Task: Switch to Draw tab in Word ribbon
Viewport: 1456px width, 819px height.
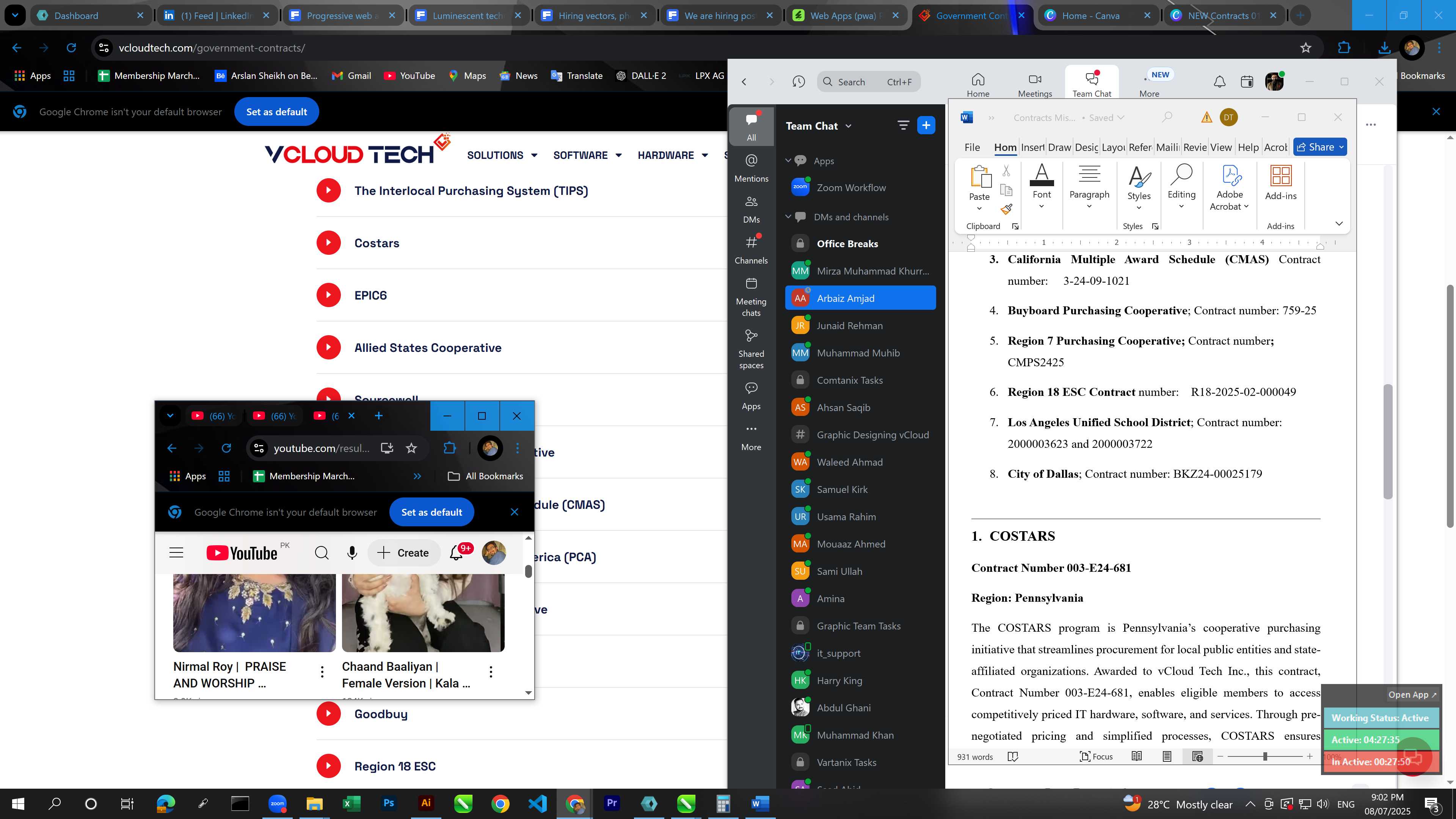Action: click(x=1059, y=147)
